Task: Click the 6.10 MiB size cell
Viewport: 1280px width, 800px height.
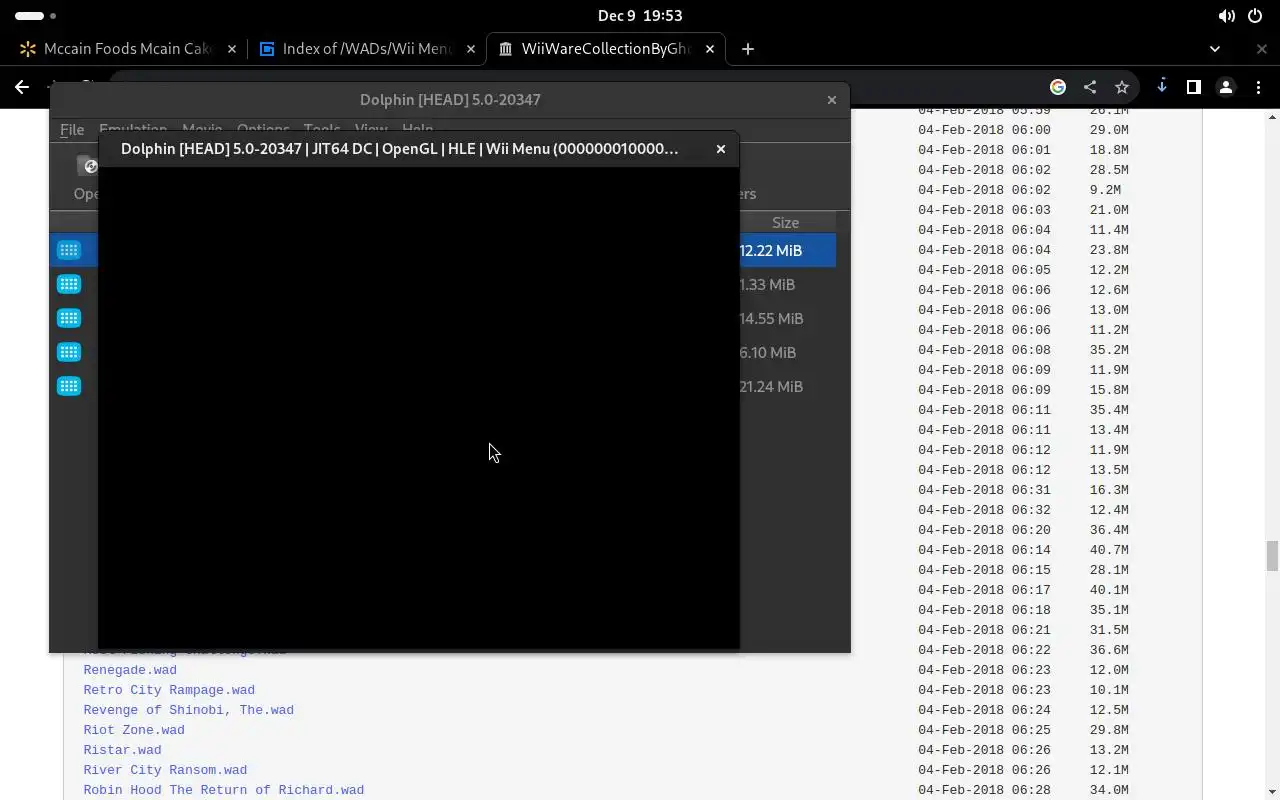Action: [767, 352]
